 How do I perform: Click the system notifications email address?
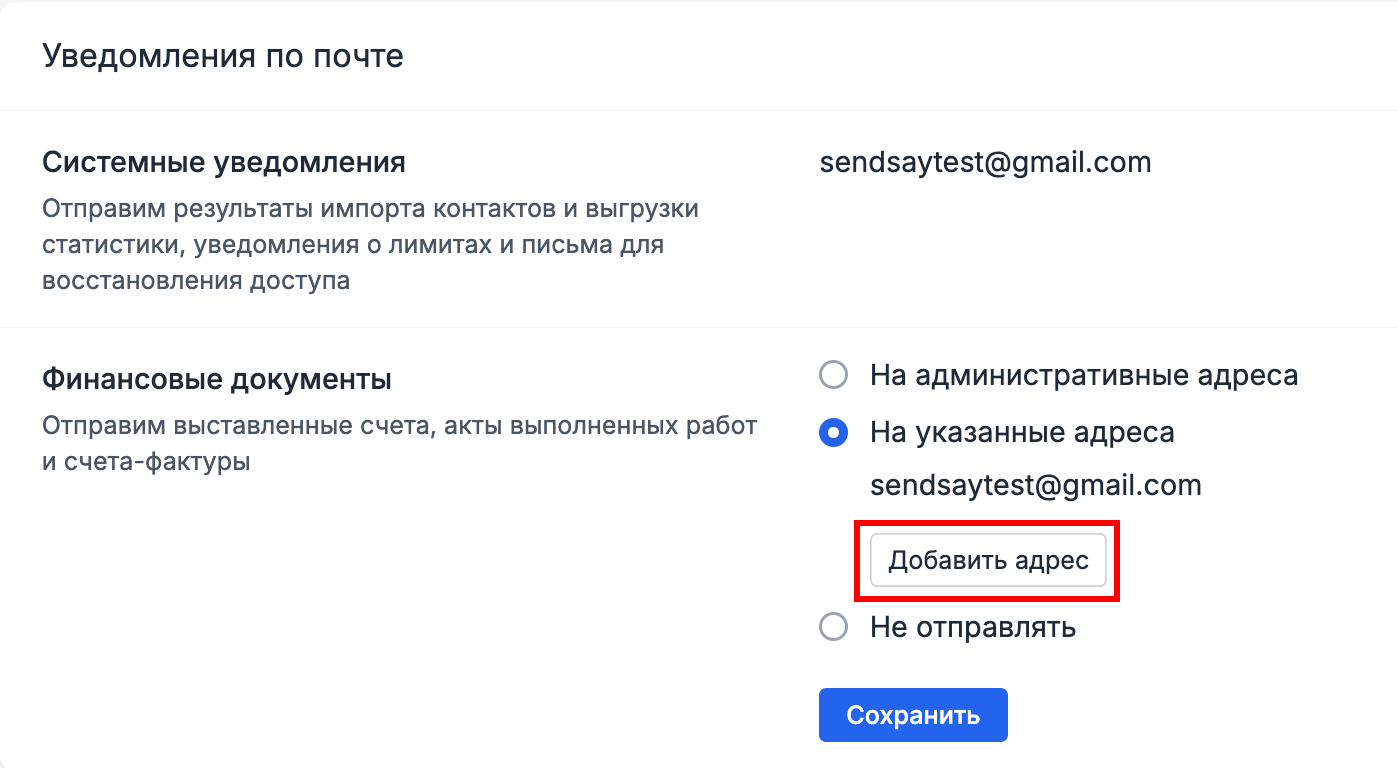[986, 161]
